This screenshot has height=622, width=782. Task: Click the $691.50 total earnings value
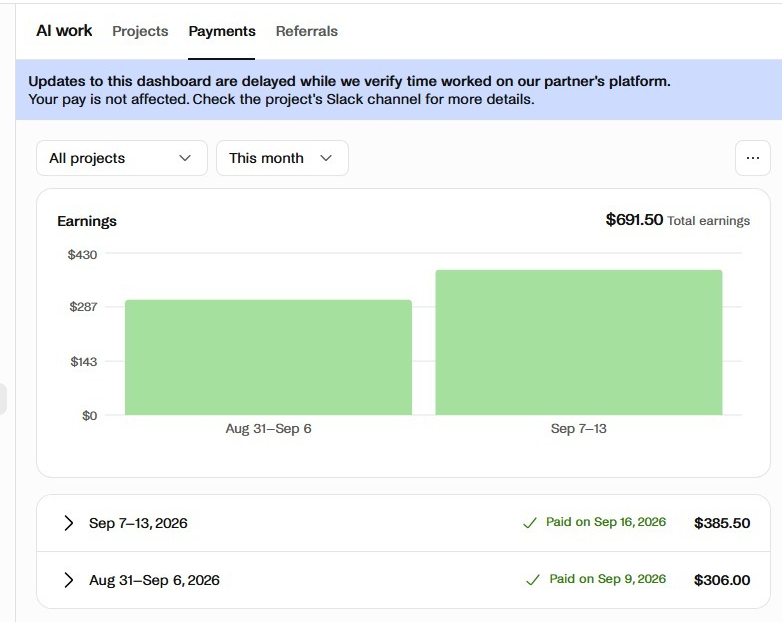pyautogui.click(x=634, y=219)
